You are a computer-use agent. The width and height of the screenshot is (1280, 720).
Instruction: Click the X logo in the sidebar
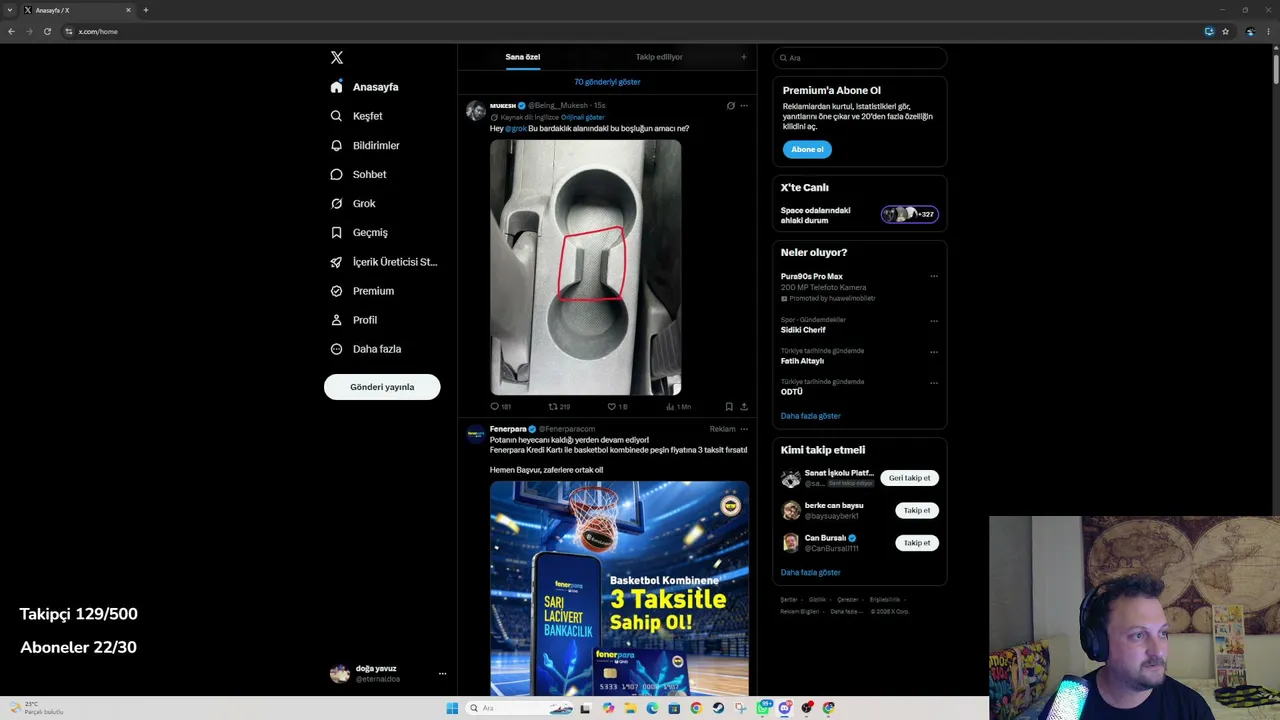337,58
